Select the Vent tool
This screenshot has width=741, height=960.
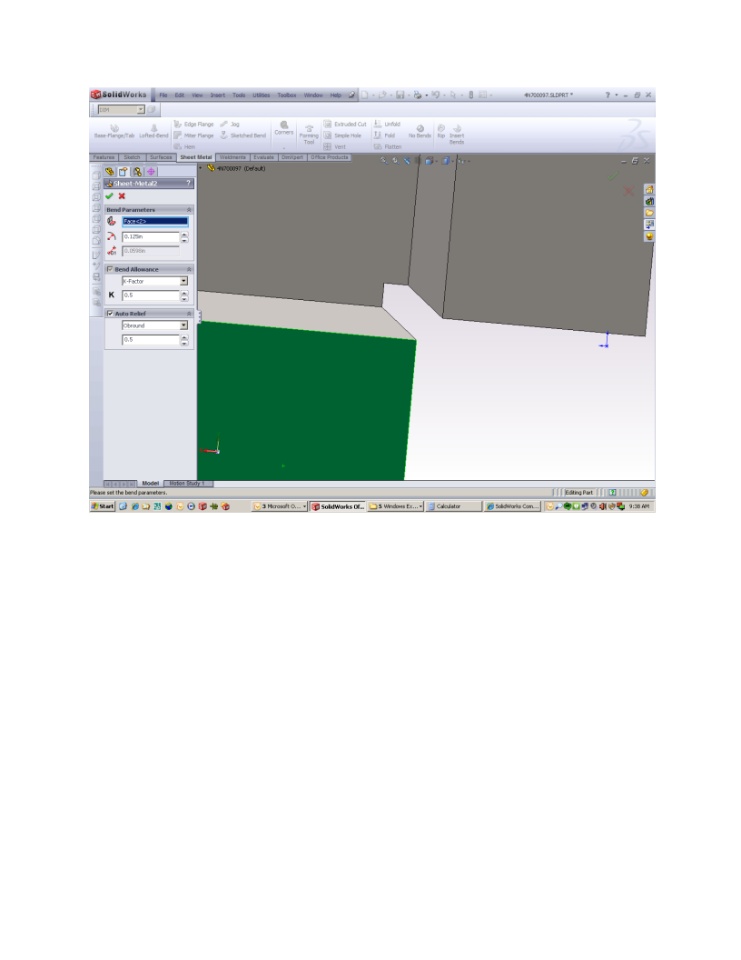[335, 147]
